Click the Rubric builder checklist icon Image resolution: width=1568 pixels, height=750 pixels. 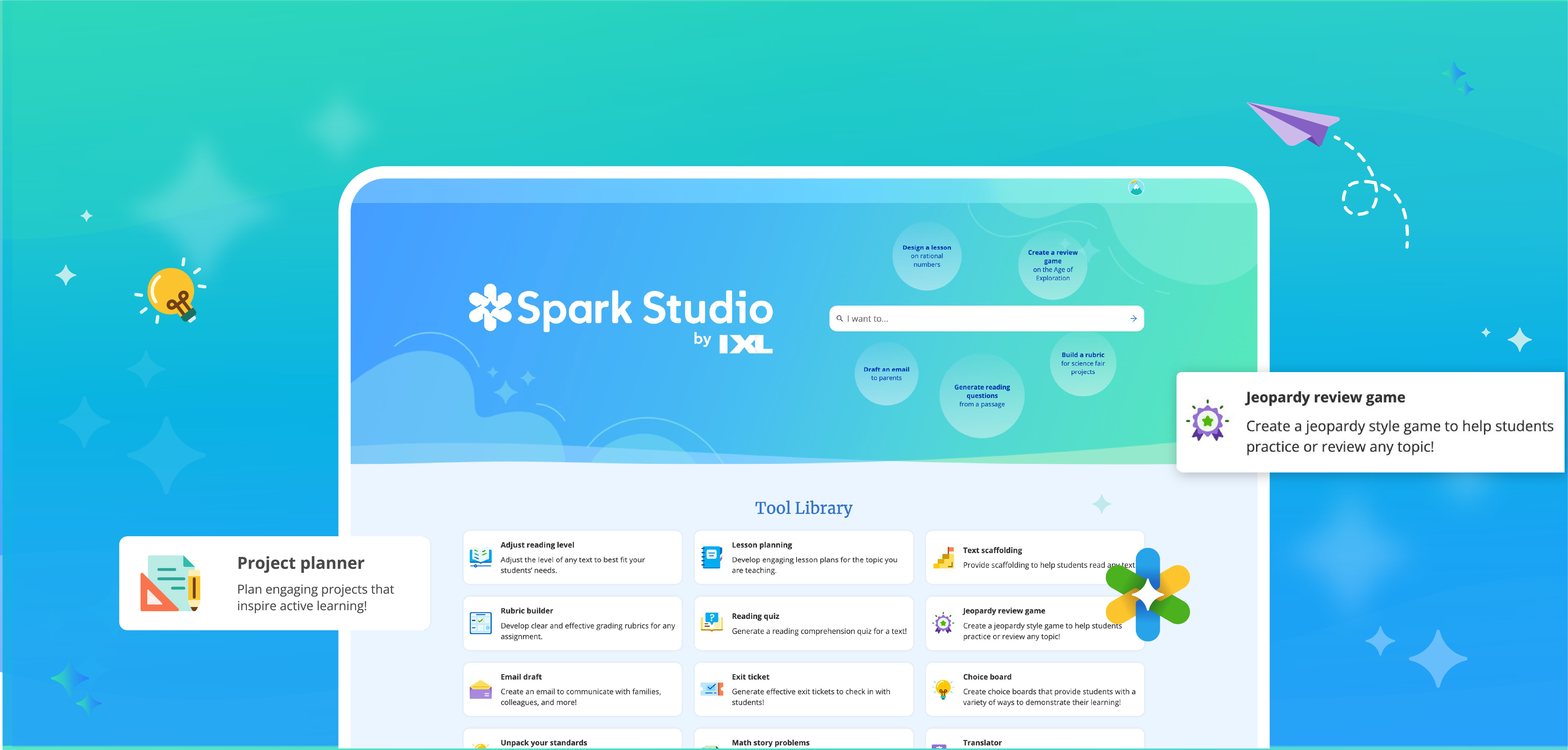481,624
